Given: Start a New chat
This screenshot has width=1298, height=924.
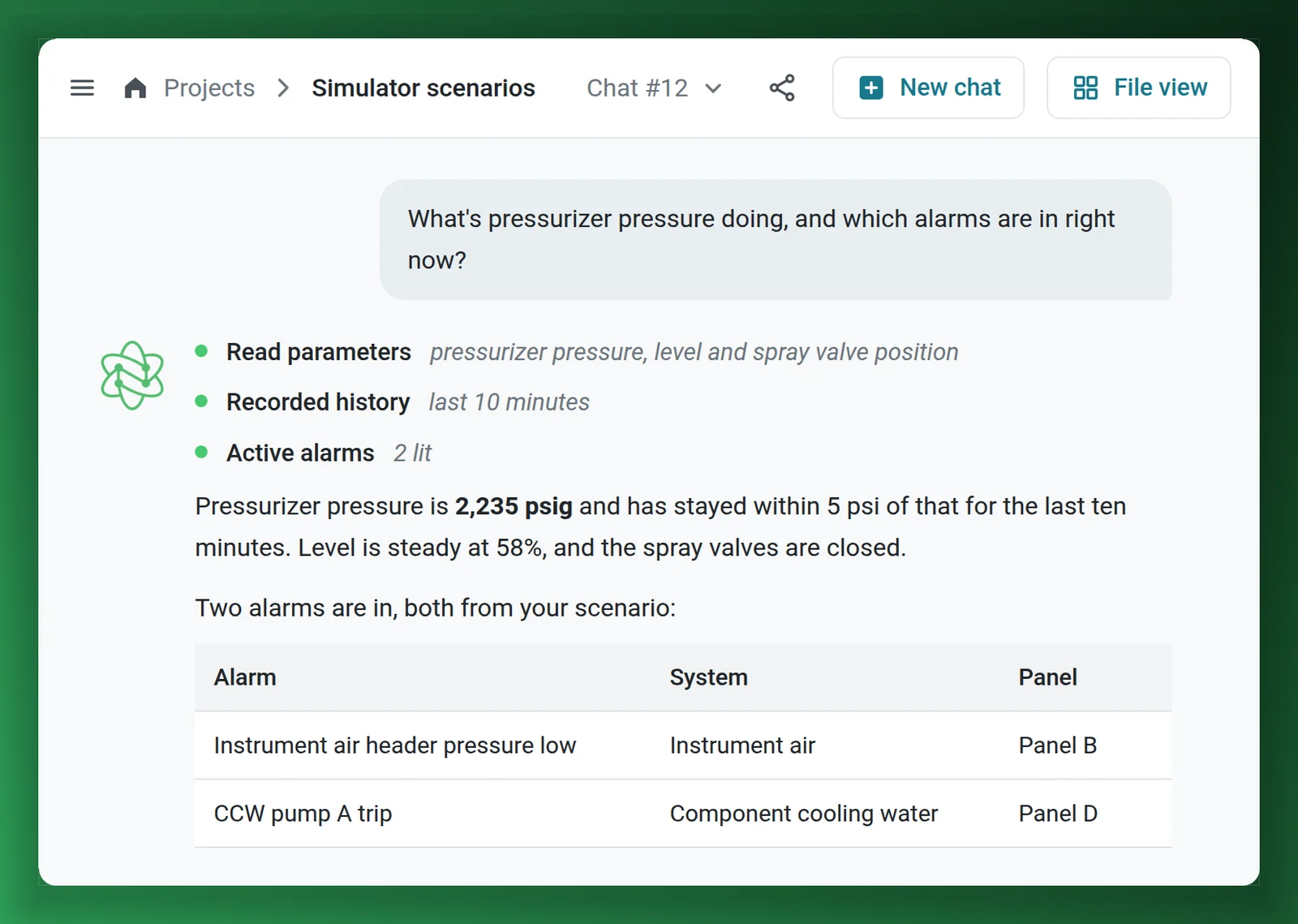Looking at the screenshot, I should pos(928,88).
